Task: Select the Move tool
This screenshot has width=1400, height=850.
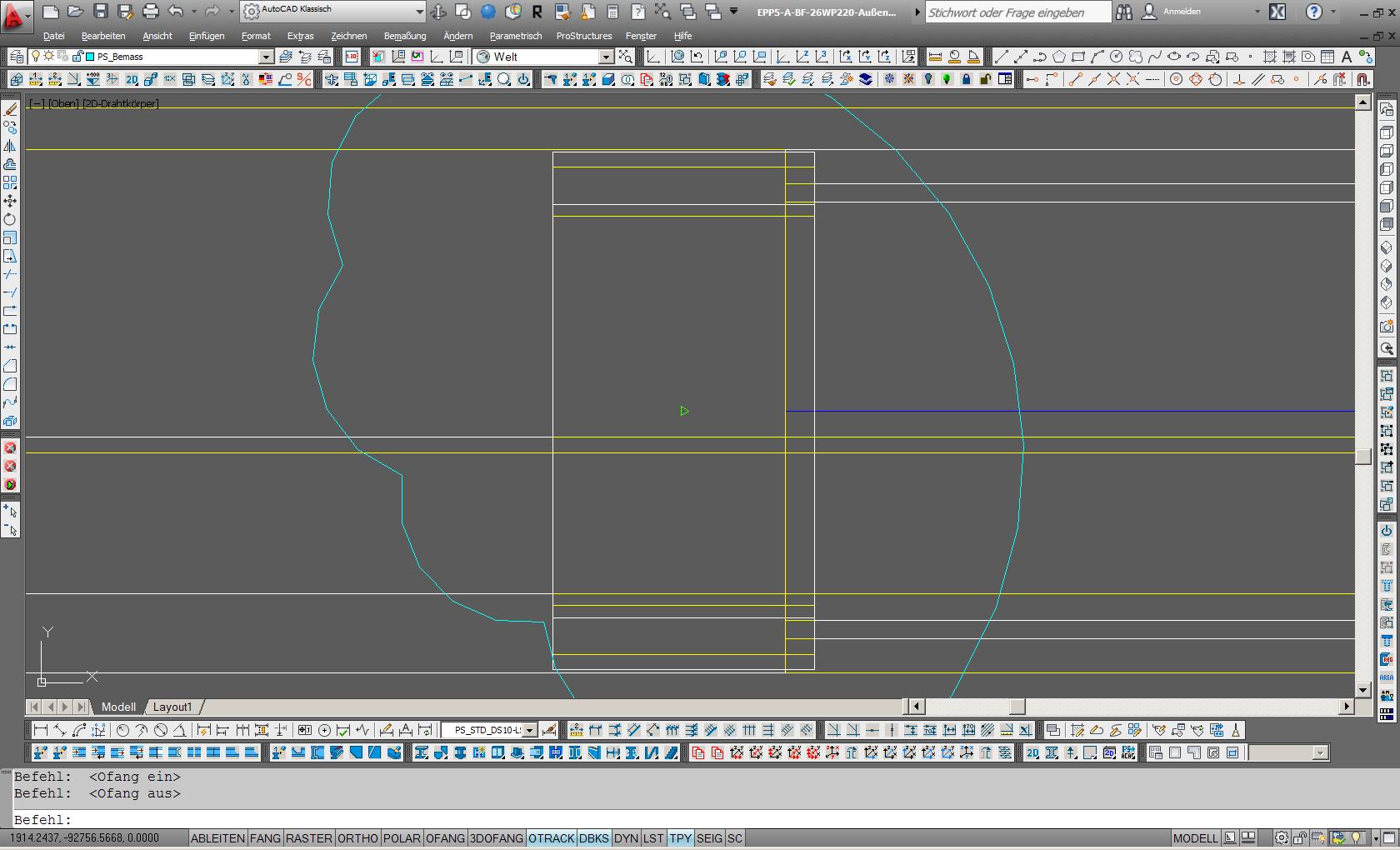Action: (x=10, y=201)
